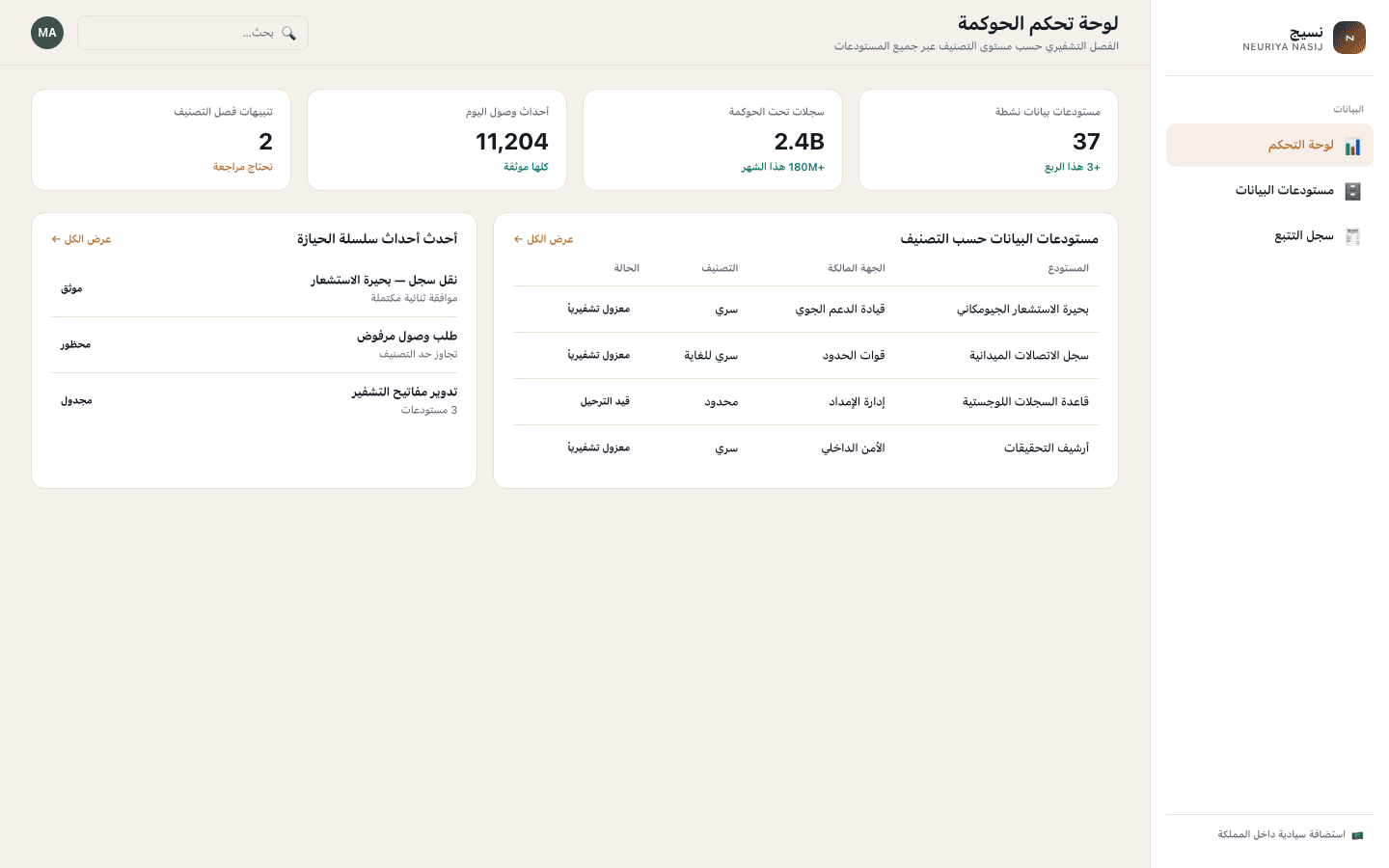Screen dimensions: 1389x868
Task: Click the التصنيف column header
Action: click(x=720, y=268)
